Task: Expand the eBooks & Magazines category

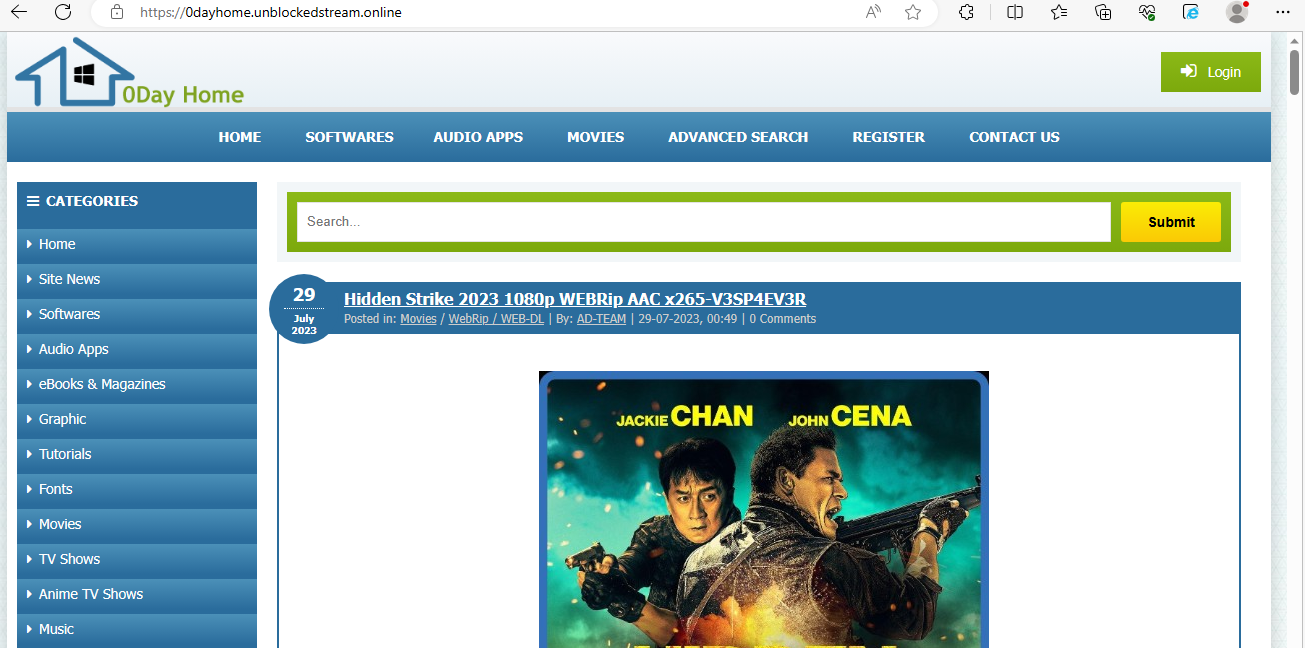Action: [x=102, y=384]
